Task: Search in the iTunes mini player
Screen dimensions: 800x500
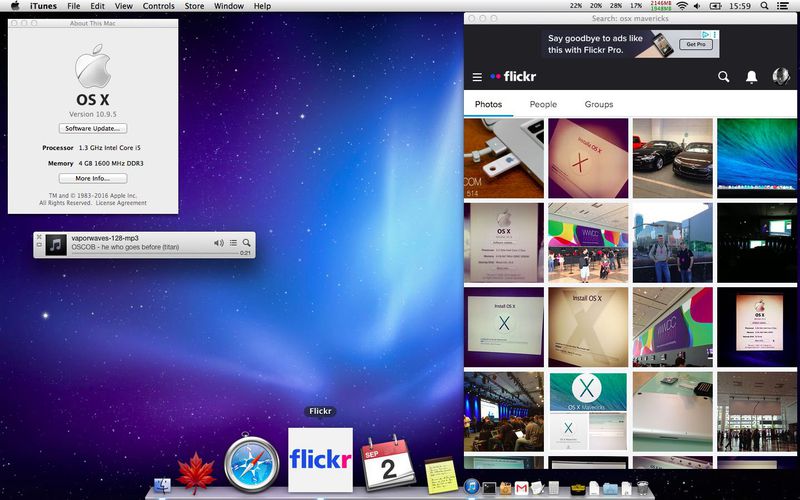Action: 246,243
